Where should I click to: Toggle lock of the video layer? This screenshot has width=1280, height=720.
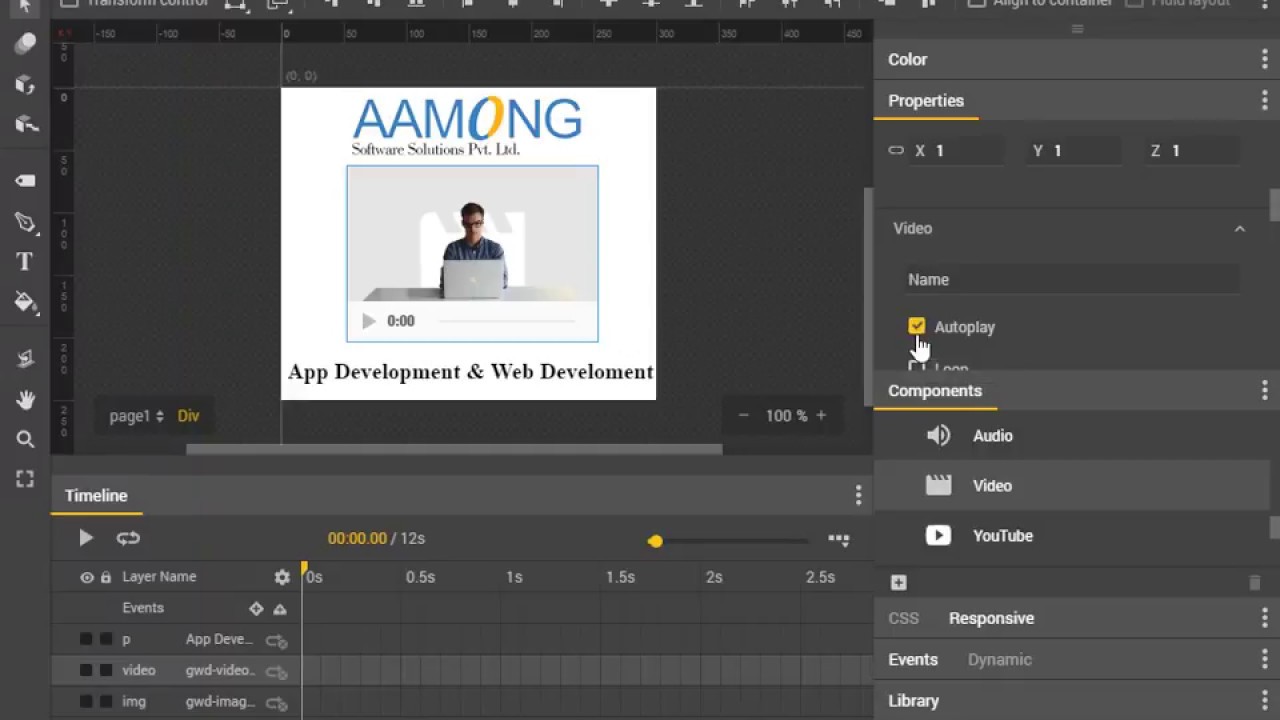tap(106, 670)
